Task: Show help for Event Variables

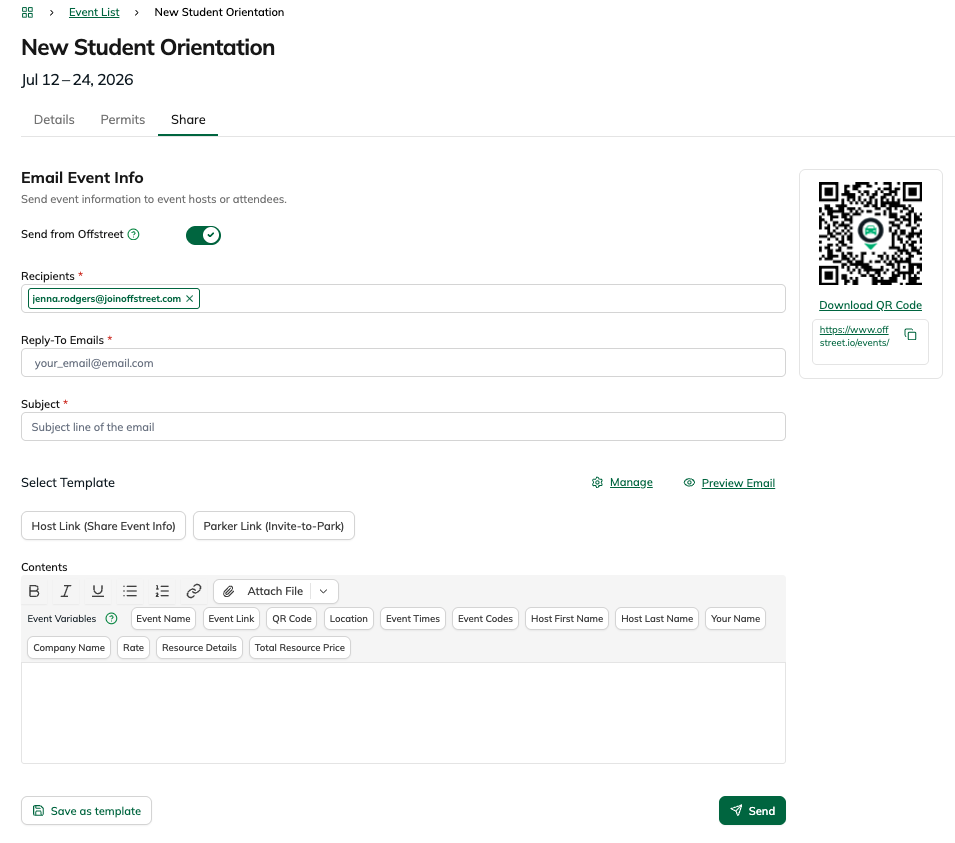Action: pos(111,619)
